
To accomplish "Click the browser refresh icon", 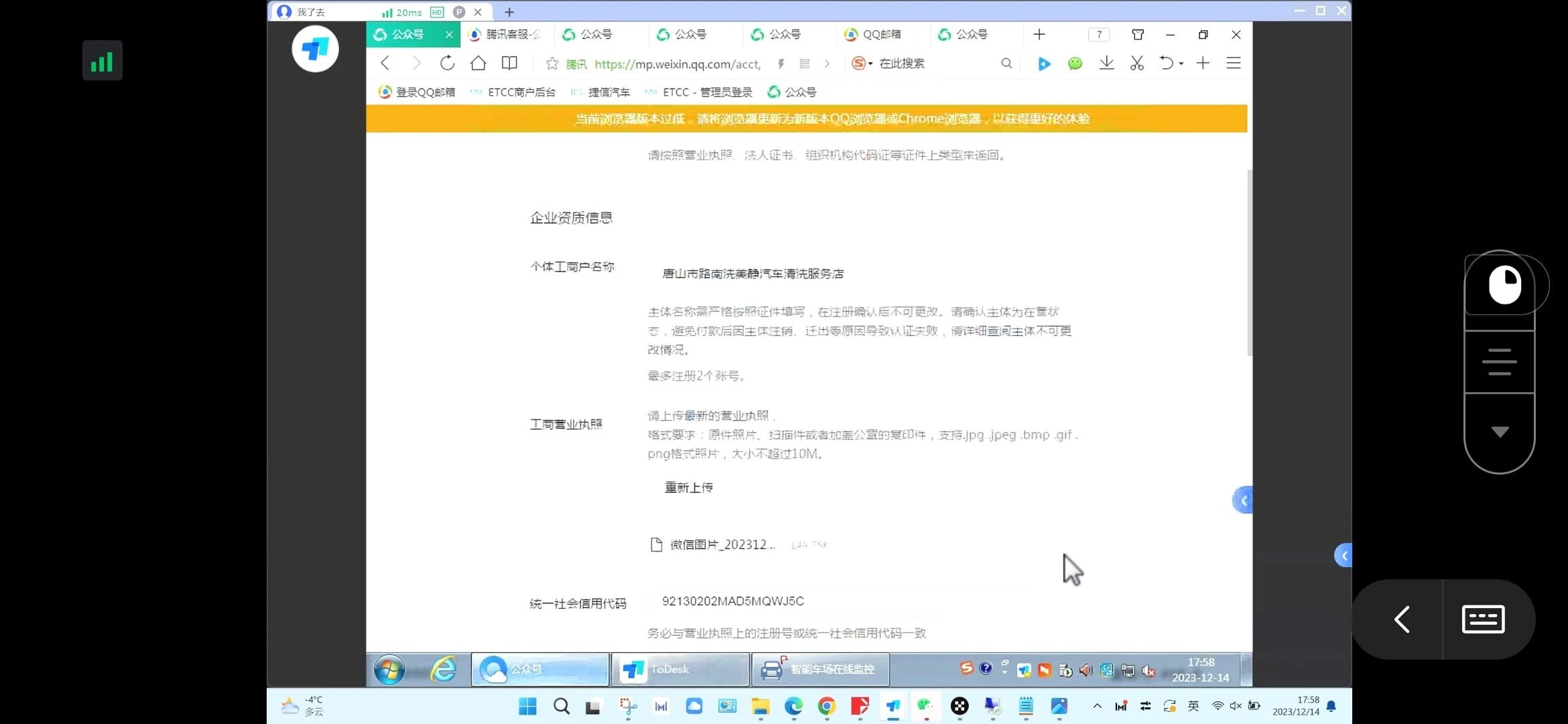I will pos(447,63).
